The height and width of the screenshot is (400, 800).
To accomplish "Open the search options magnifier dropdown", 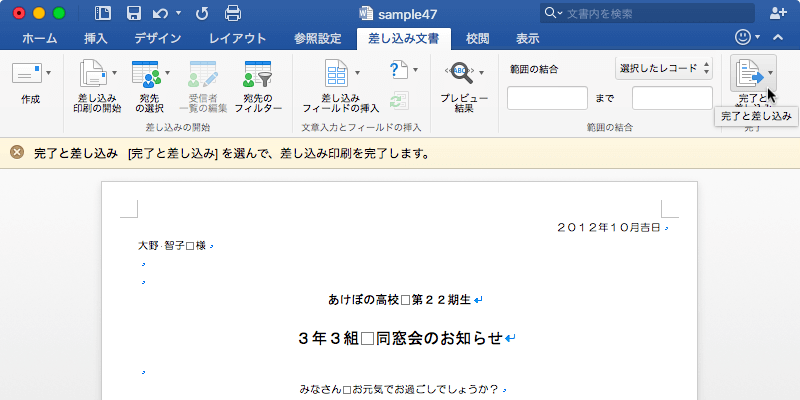I will point(553,13).
